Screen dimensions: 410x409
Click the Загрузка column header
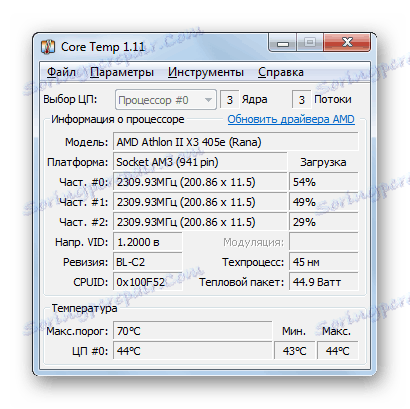(323, 162)
